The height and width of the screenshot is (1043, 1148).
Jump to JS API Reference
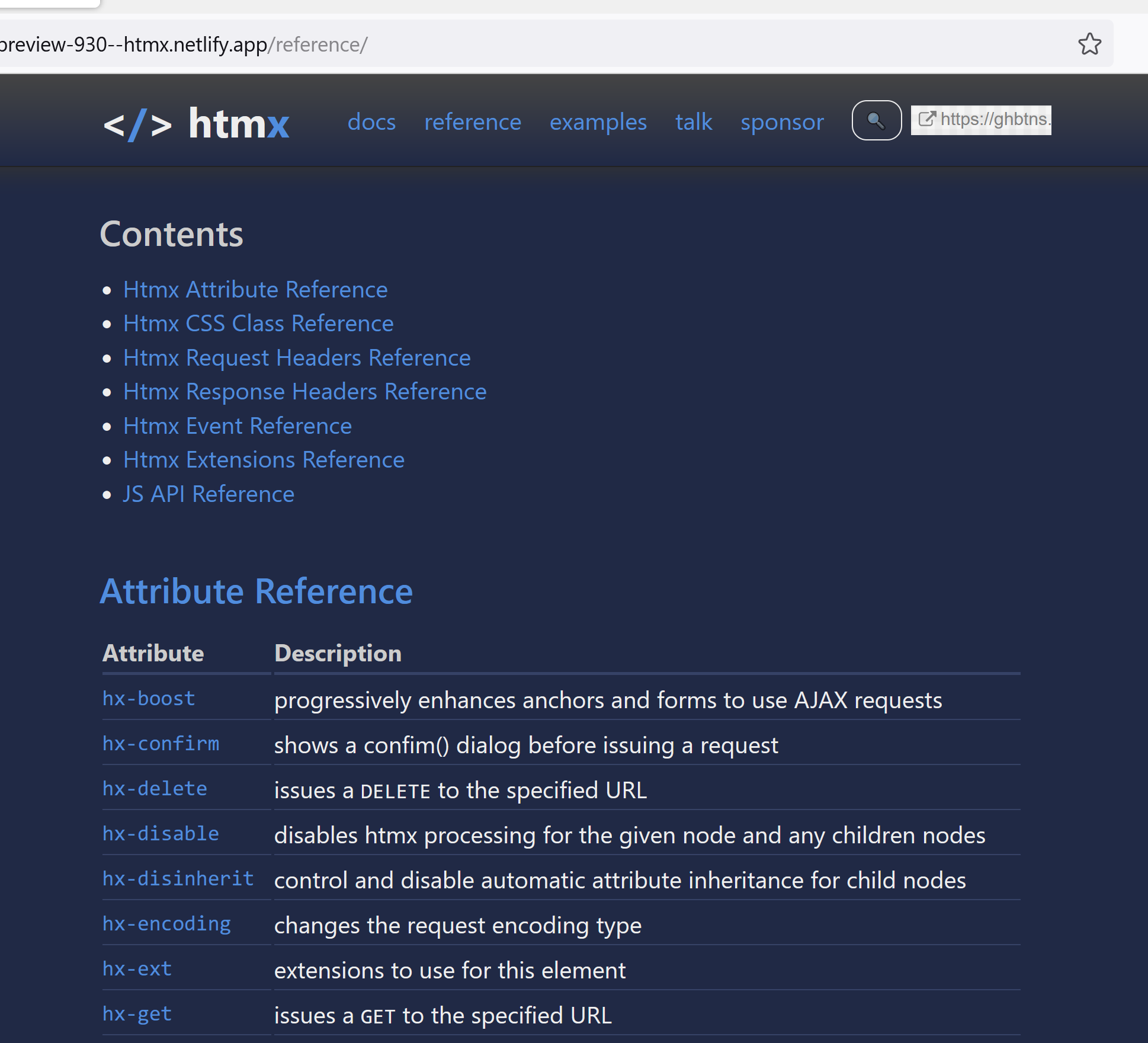click(209, 494)
